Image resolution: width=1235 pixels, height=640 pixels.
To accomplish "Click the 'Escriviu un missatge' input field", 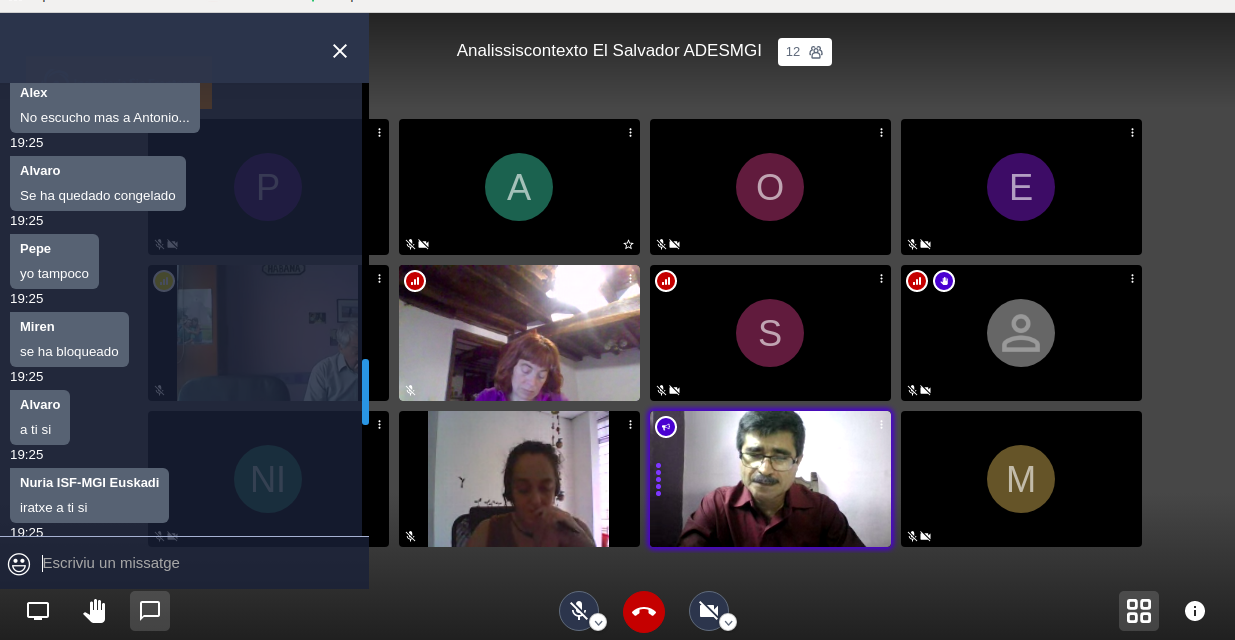I will pos(200,563).
